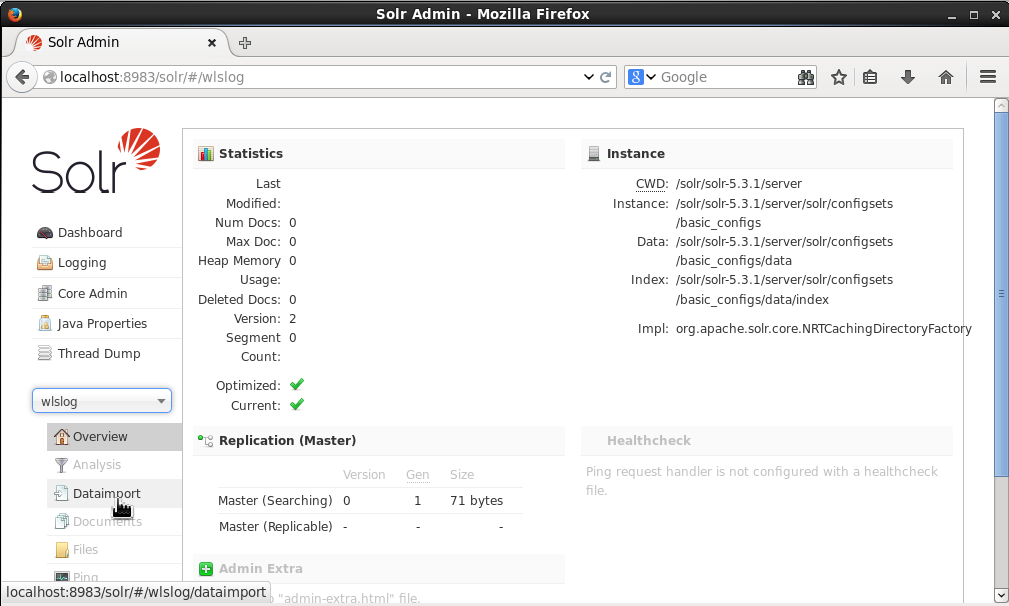Click '/solr/solr-5.3.1/server' CWD path
1009x606 pixels.
click(739, 184)
